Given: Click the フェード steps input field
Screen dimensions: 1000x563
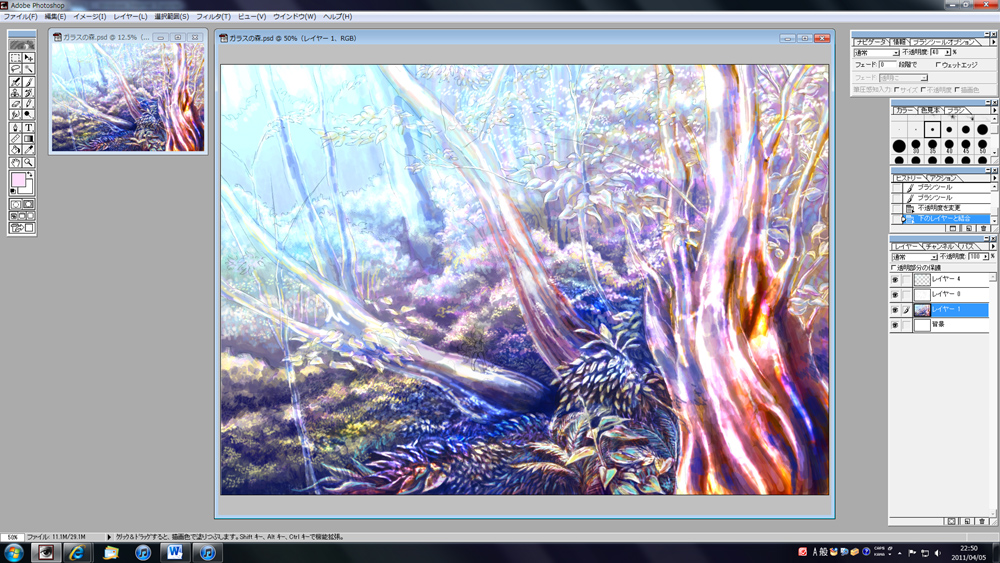Looking at the screenshot, I should (888, 64).
